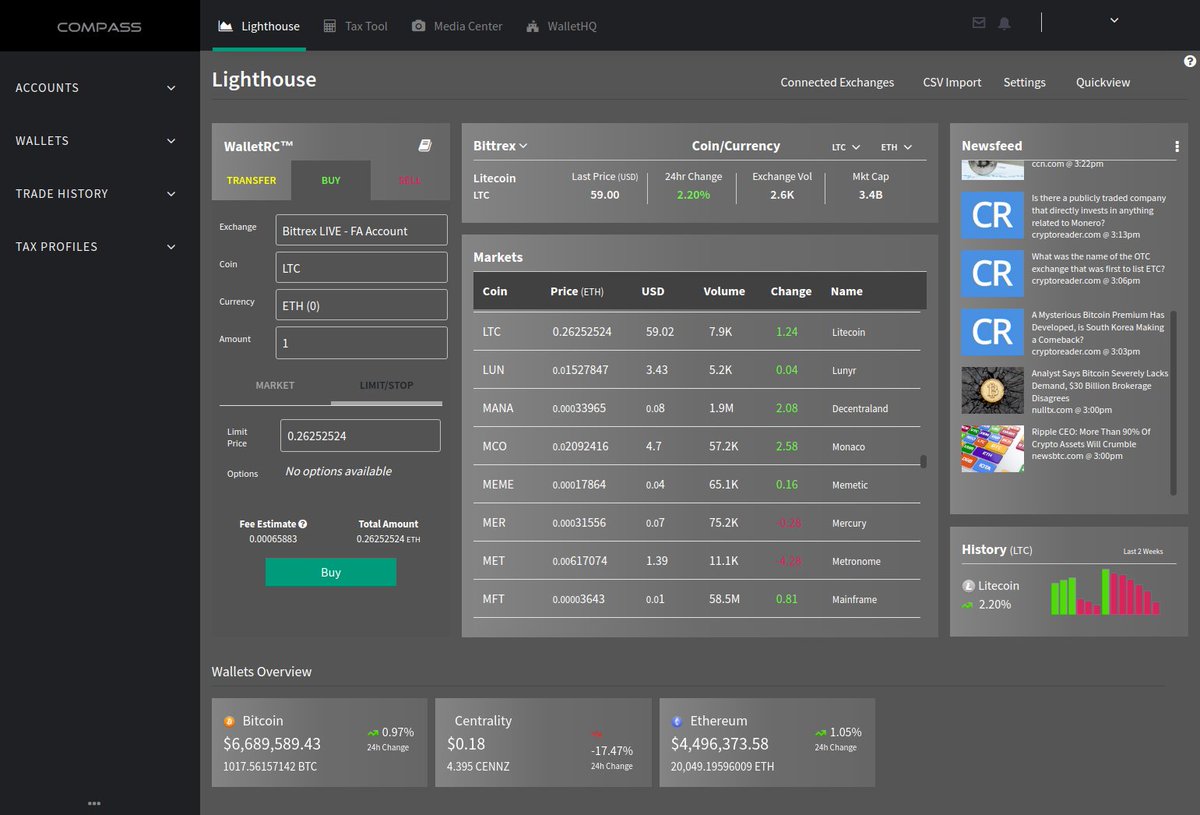Viewport: 1200px width, 815px height.
Task: Click the History Last 2 Weeks bar chart
Action: pos(1106,592)
